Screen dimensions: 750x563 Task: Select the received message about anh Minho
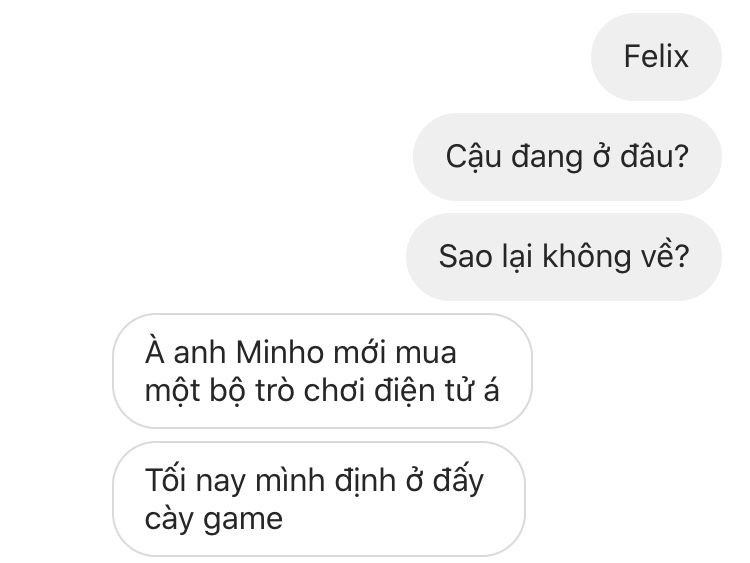322,371
